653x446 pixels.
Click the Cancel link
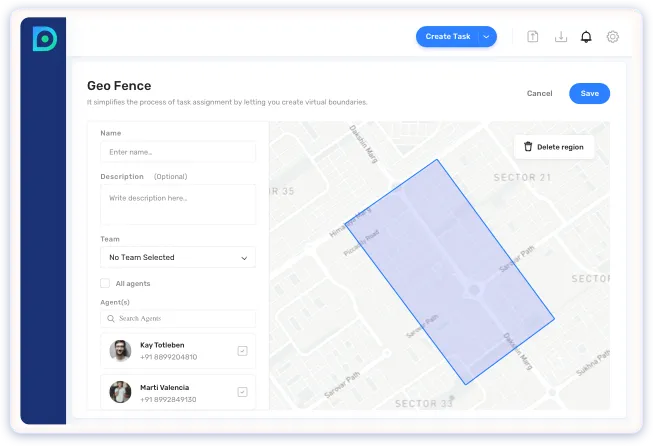(539, 93)
